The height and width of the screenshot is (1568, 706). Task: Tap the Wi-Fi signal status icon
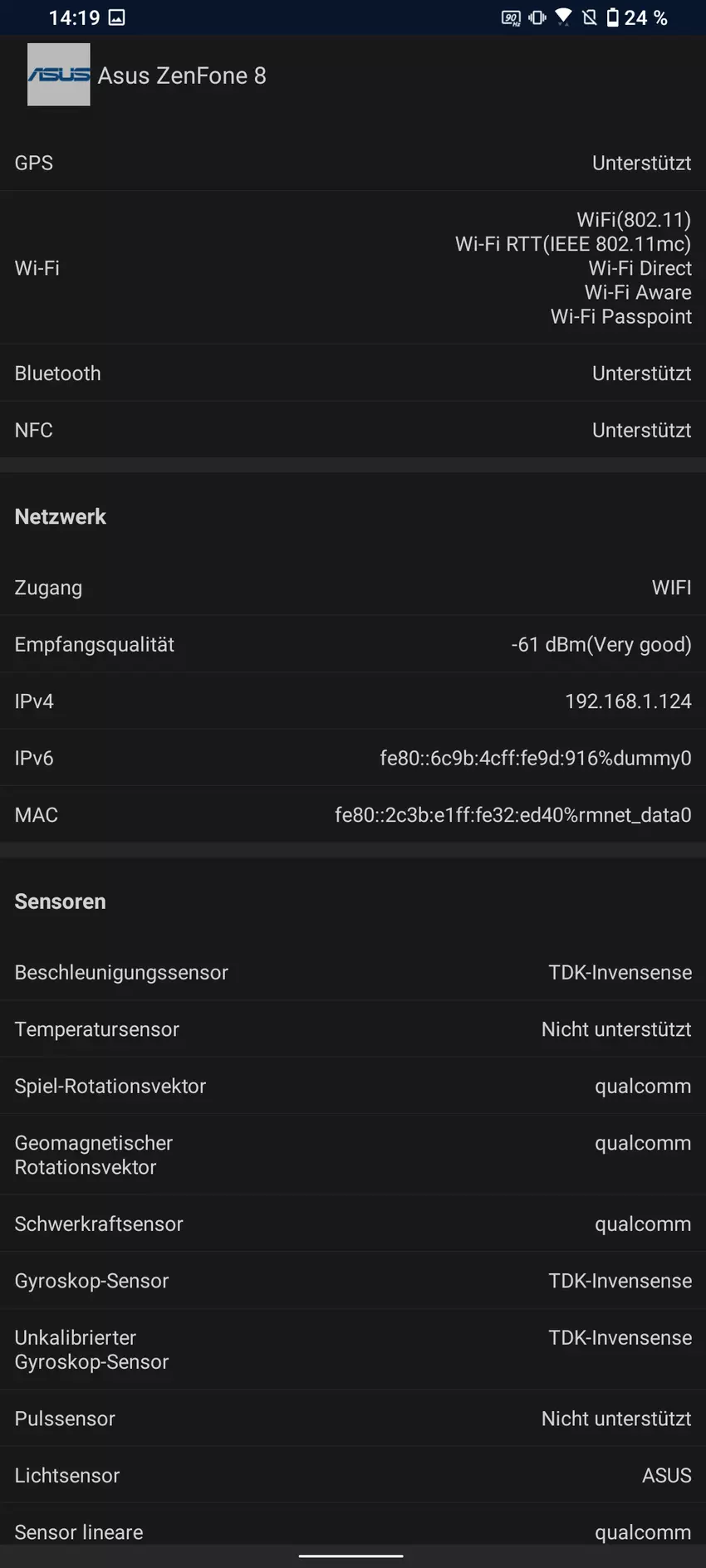click(x=564, y=17)
